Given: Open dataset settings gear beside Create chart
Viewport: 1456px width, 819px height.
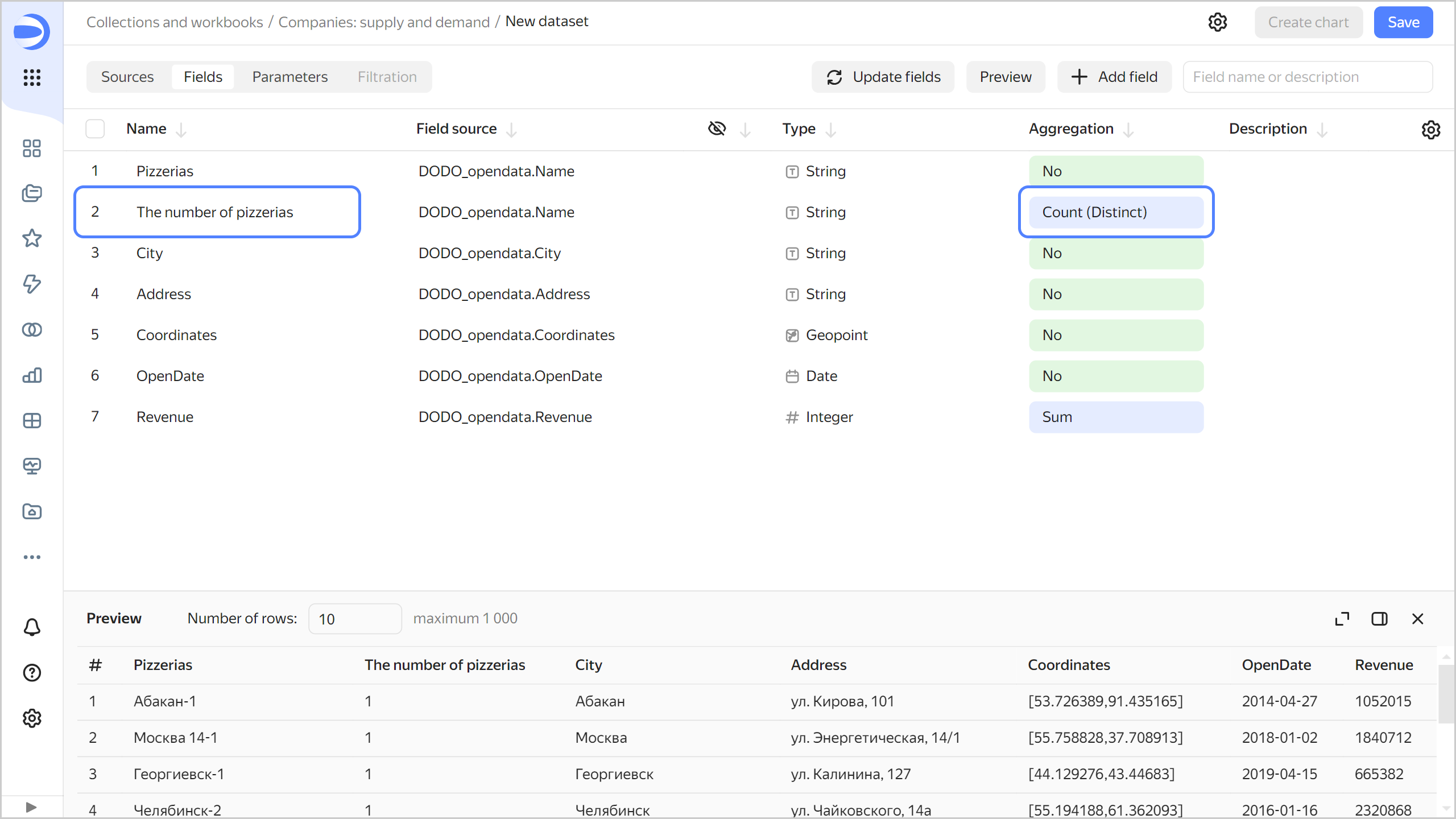Looking at the screenshot, I should point(1217,22).
